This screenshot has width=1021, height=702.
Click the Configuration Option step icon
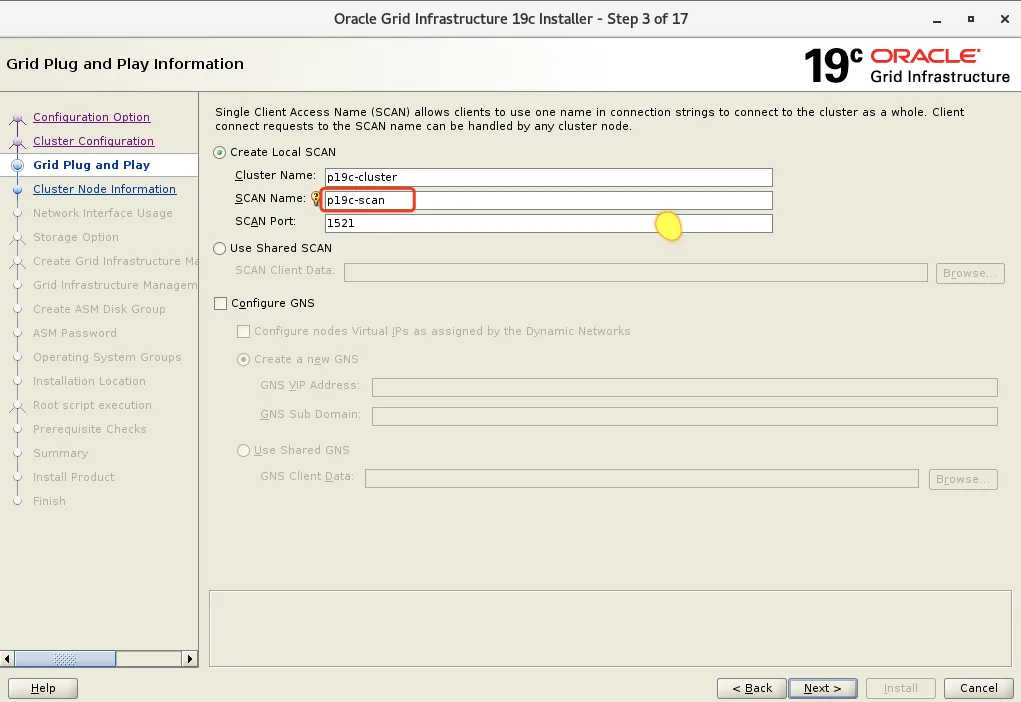tap(19, 117)
